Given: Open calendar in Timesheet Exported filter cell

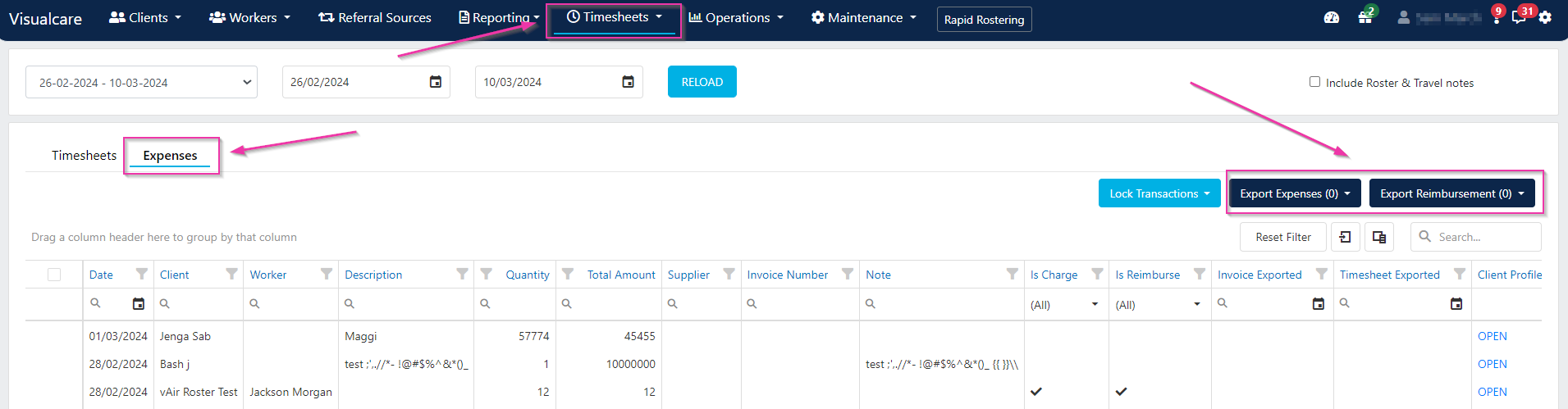Looking at the screenshot, I should coord(1456,304).
